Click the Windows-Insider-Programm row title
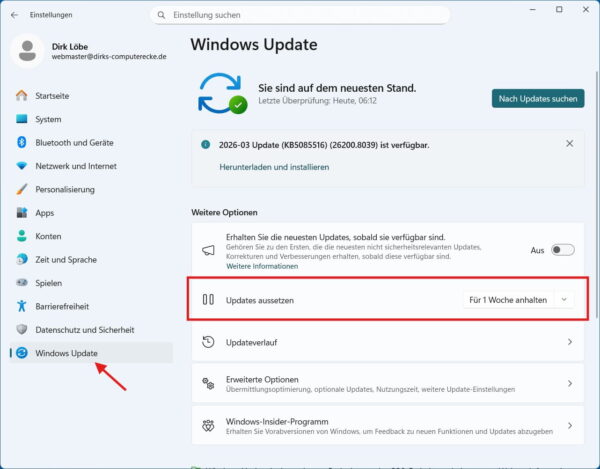 (277, 421)
